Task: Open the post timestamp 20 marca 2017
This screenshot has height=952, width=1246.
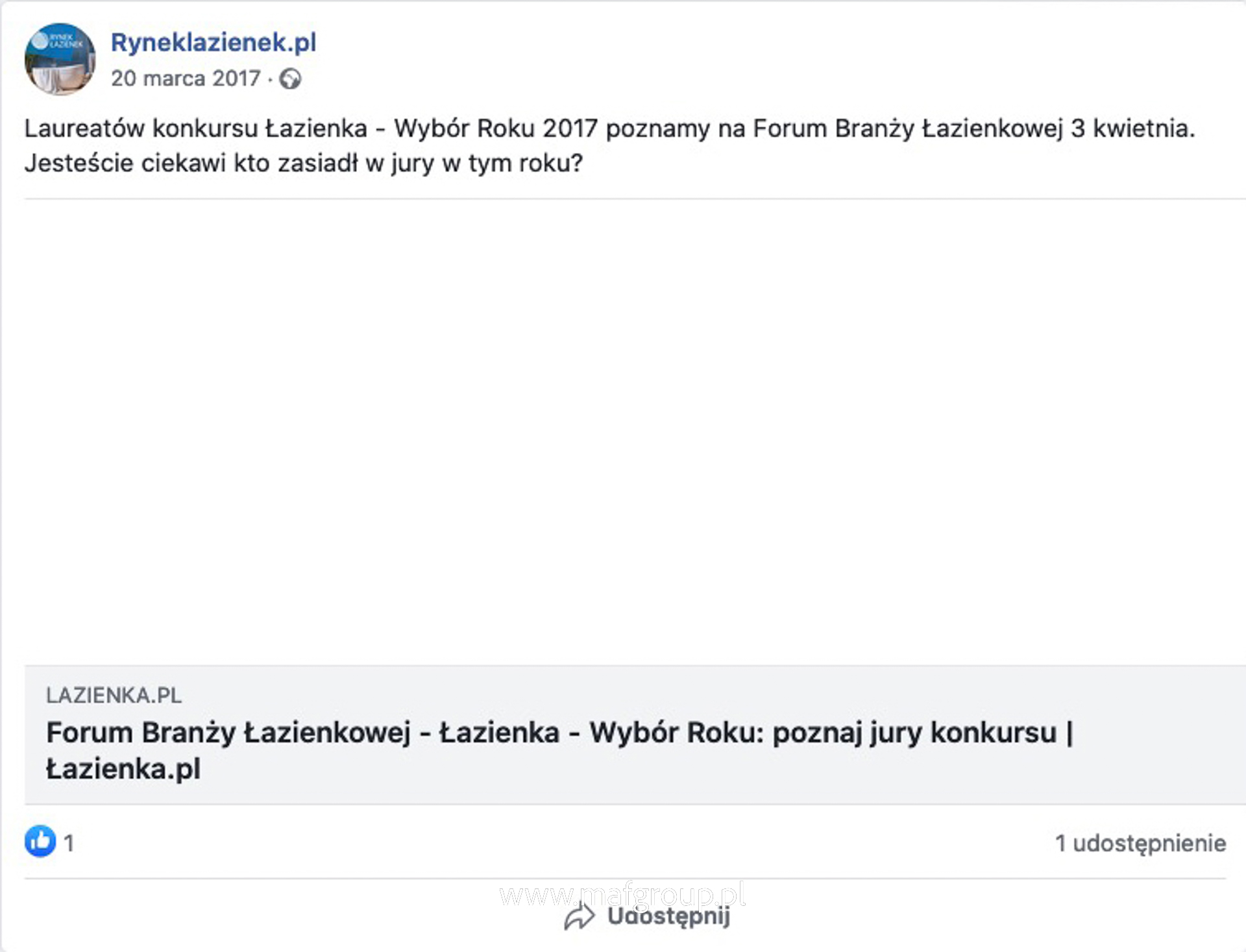Action: pyautogui.click(x=186, y=79)
